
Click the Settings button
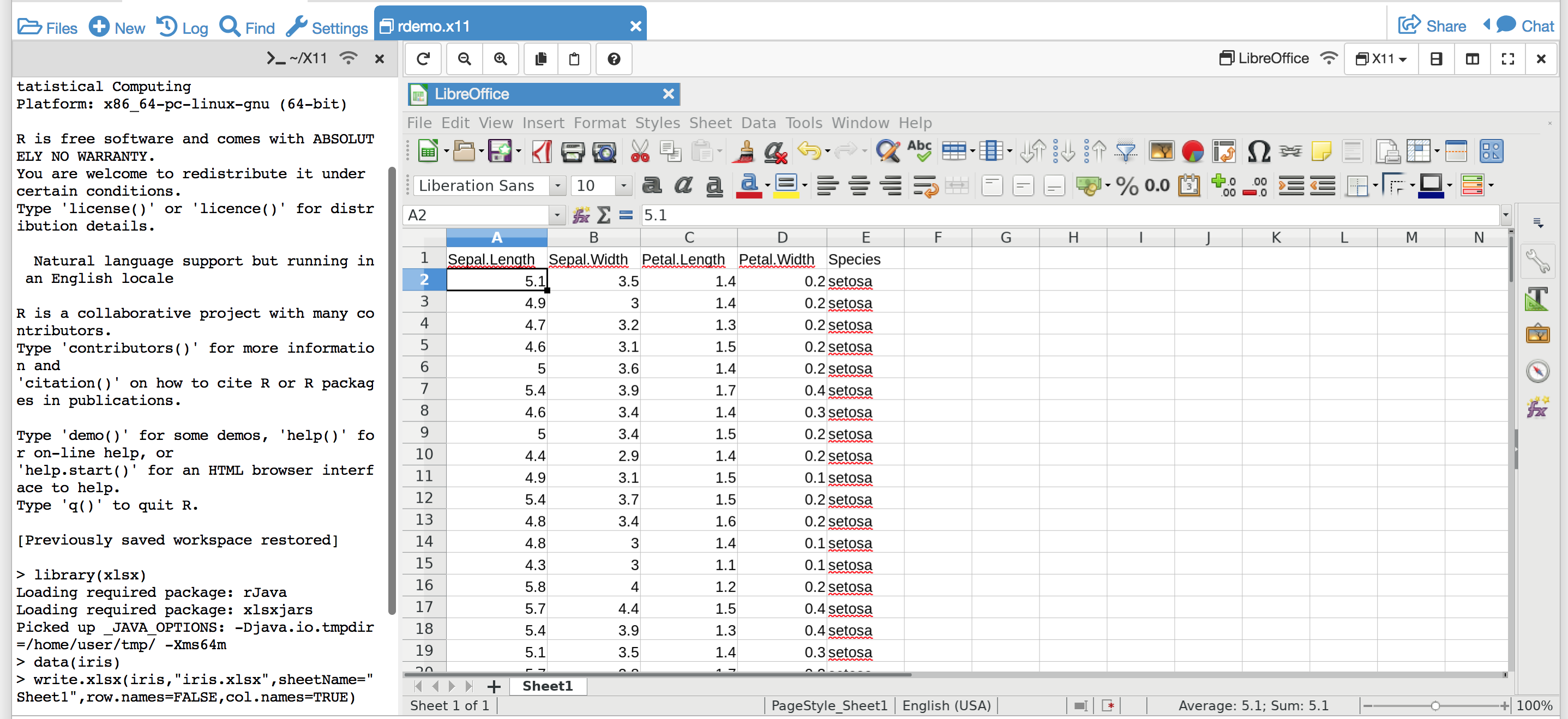[327, 27]
